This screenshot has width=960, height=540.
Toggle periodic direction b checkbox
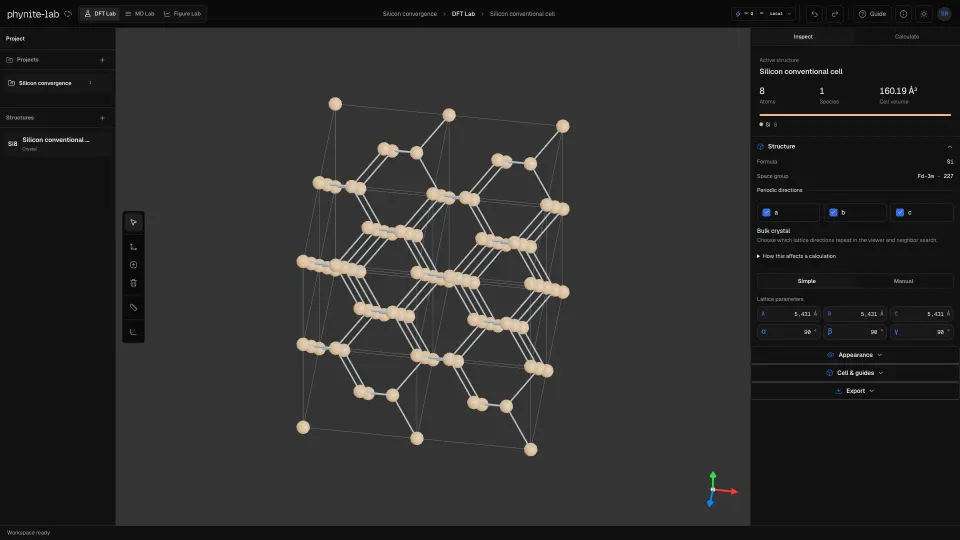833,212
